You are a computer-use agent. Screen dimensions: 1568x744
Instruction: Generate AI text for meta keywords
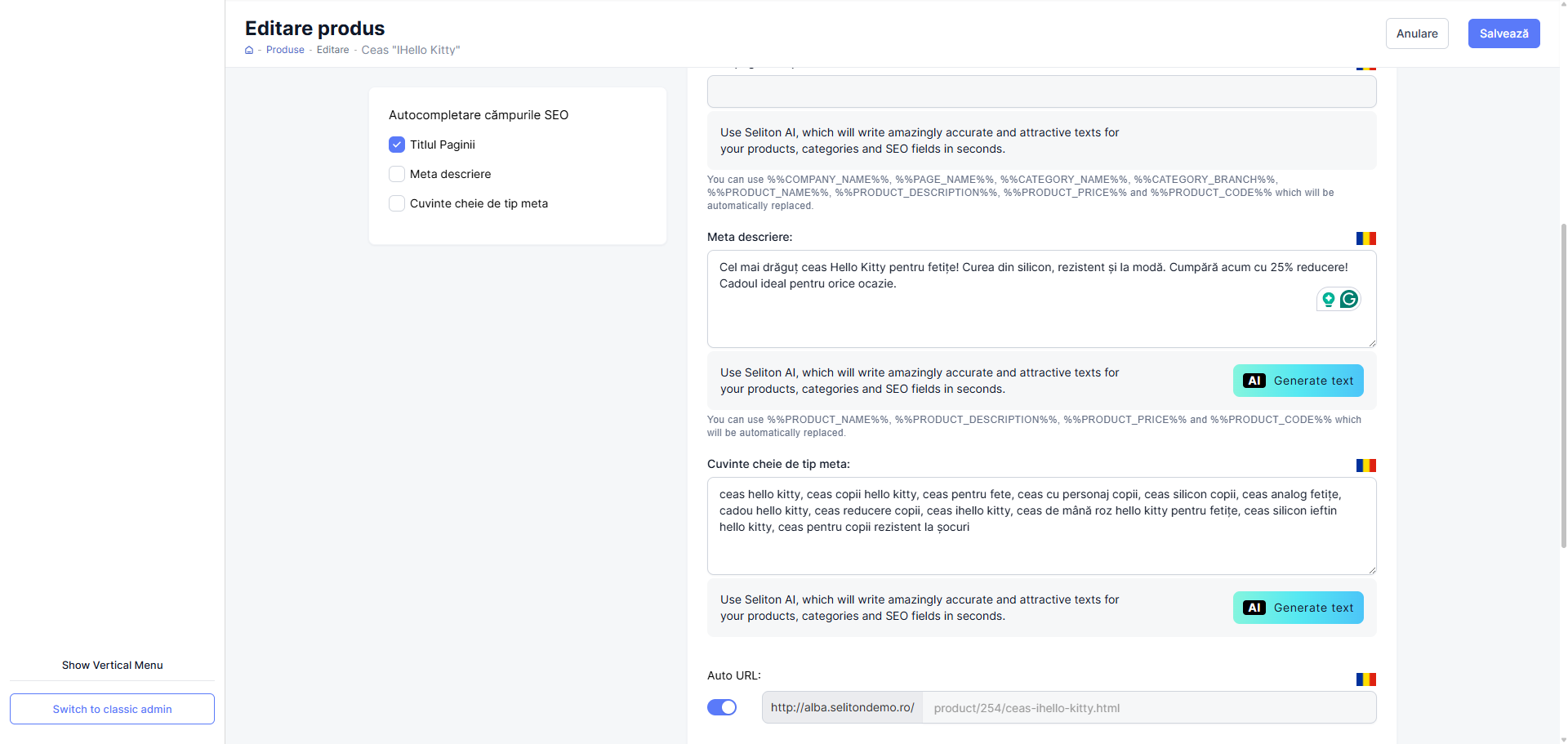[1298, 608]
